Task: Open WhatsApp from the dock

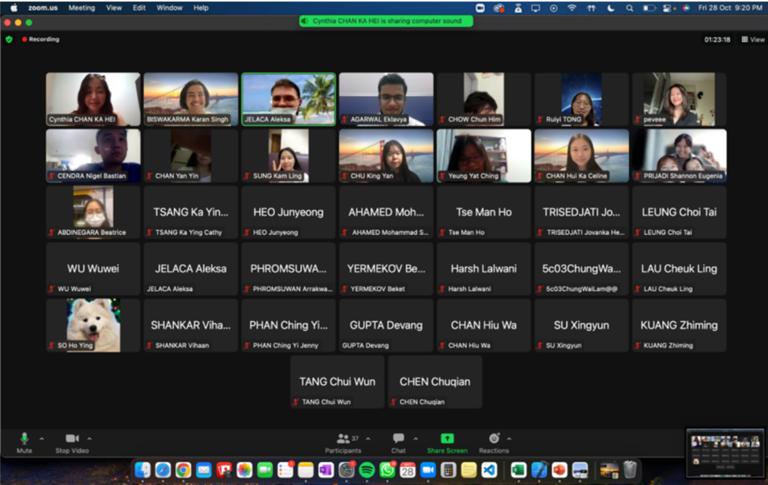Action: (387, 470)
